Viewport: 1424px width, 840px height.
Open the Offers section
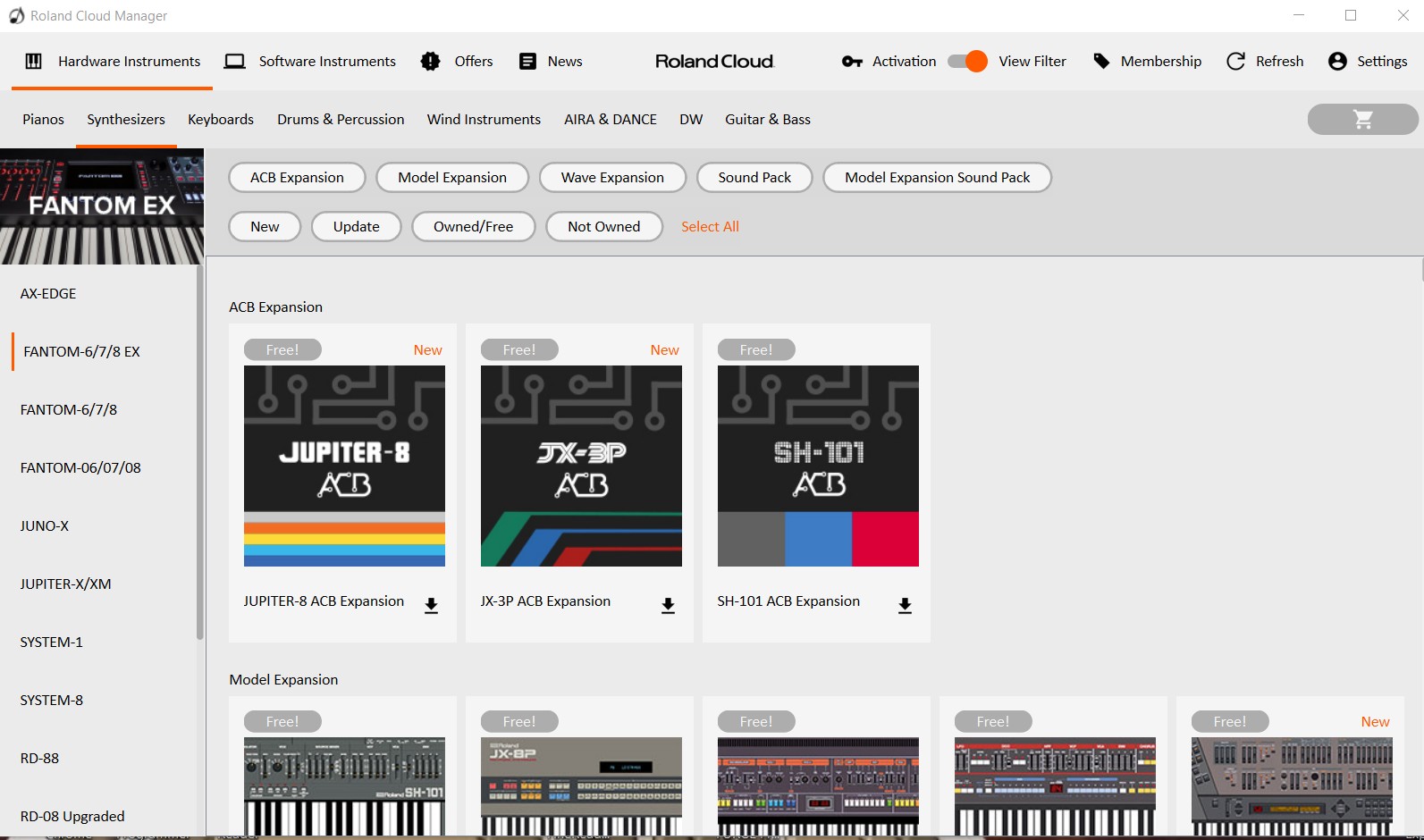457,61
